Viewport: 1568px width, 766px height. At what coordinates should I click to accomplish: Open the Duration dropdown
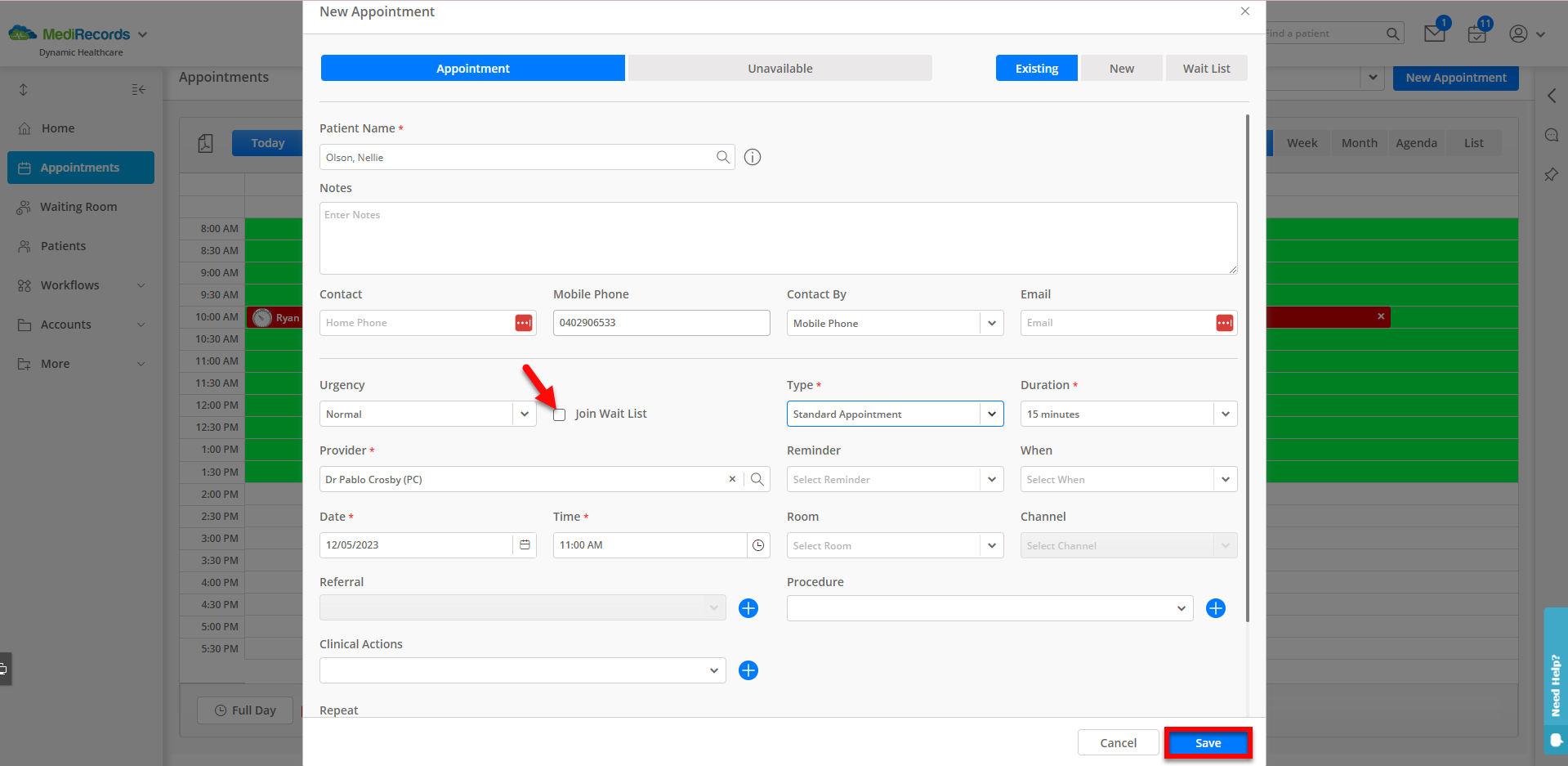(x=1226, y=414)
